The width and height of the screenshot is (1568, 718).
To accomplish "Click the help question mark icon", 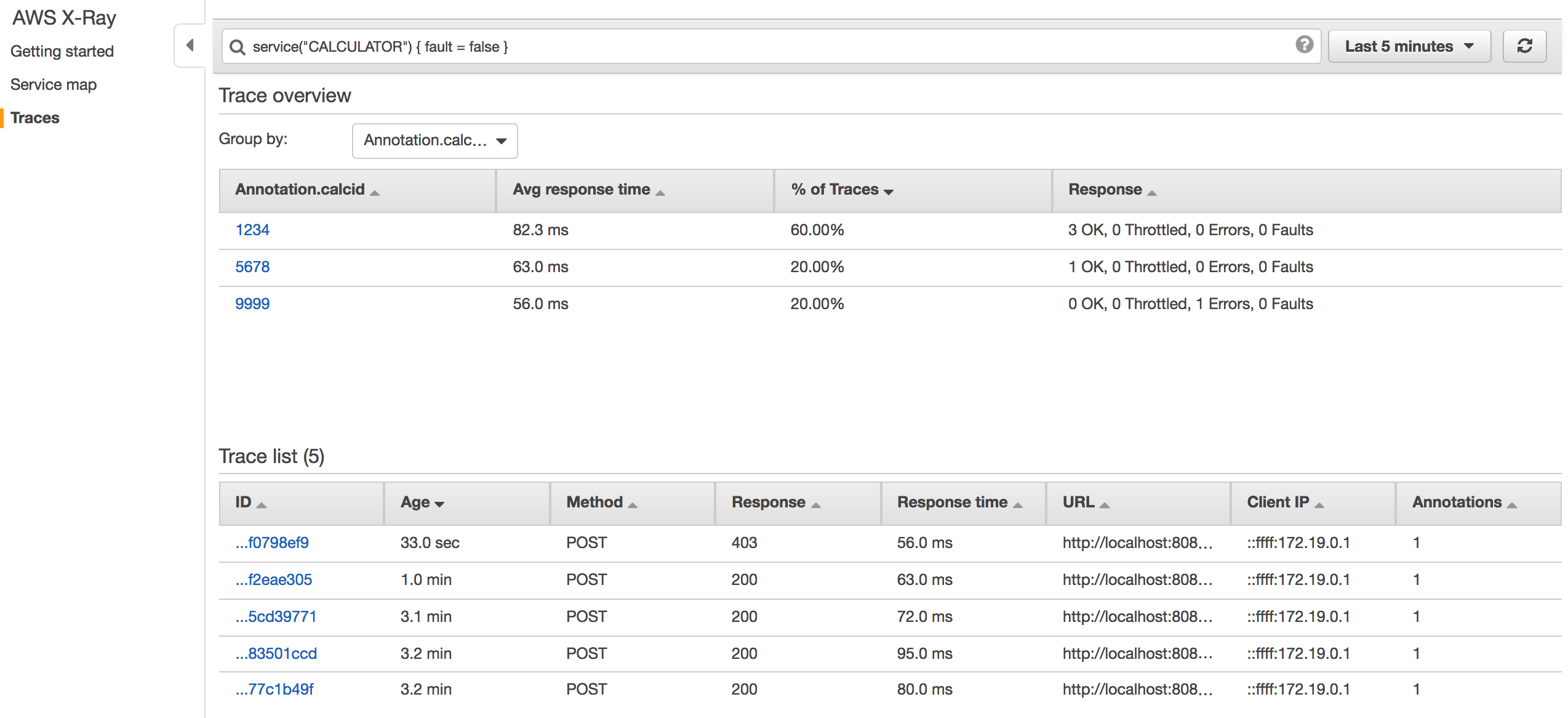I will [x=1304, y=45].
